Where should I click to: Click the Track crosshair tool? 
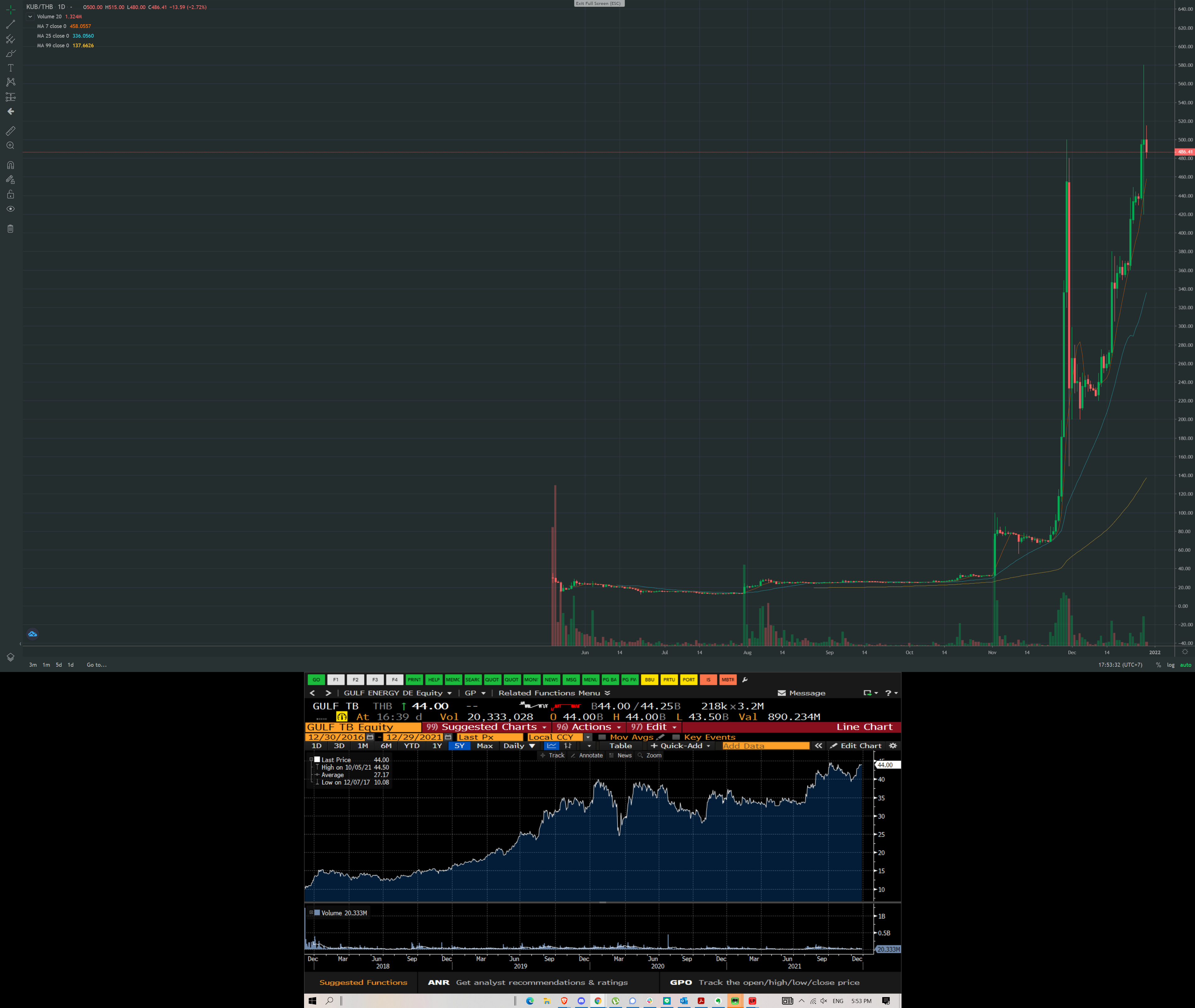pyautogui.click(x=552, y=755)
